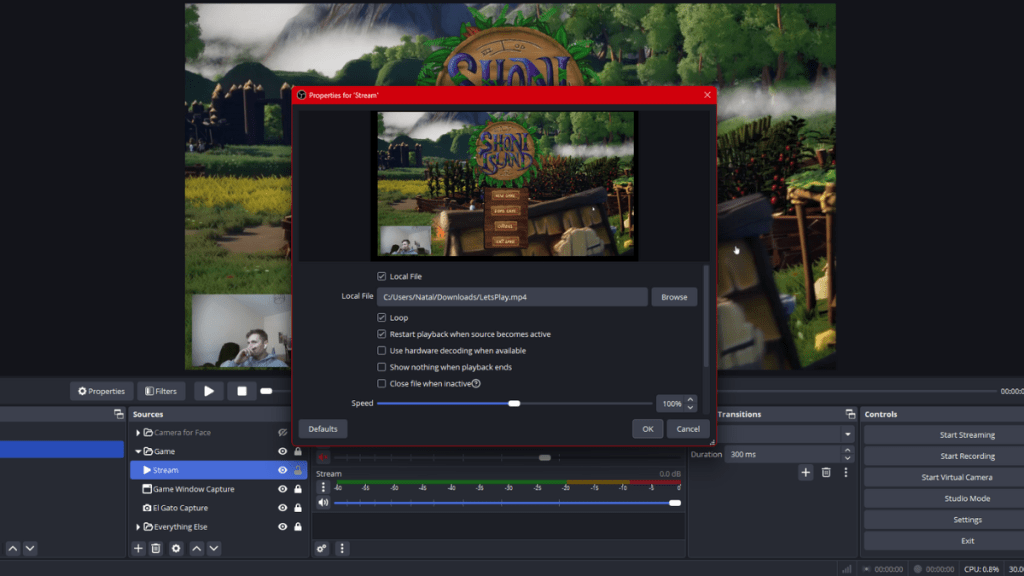Cancel the Properties dialog
Screen dimensions: 1024x576
click(688, 429)
